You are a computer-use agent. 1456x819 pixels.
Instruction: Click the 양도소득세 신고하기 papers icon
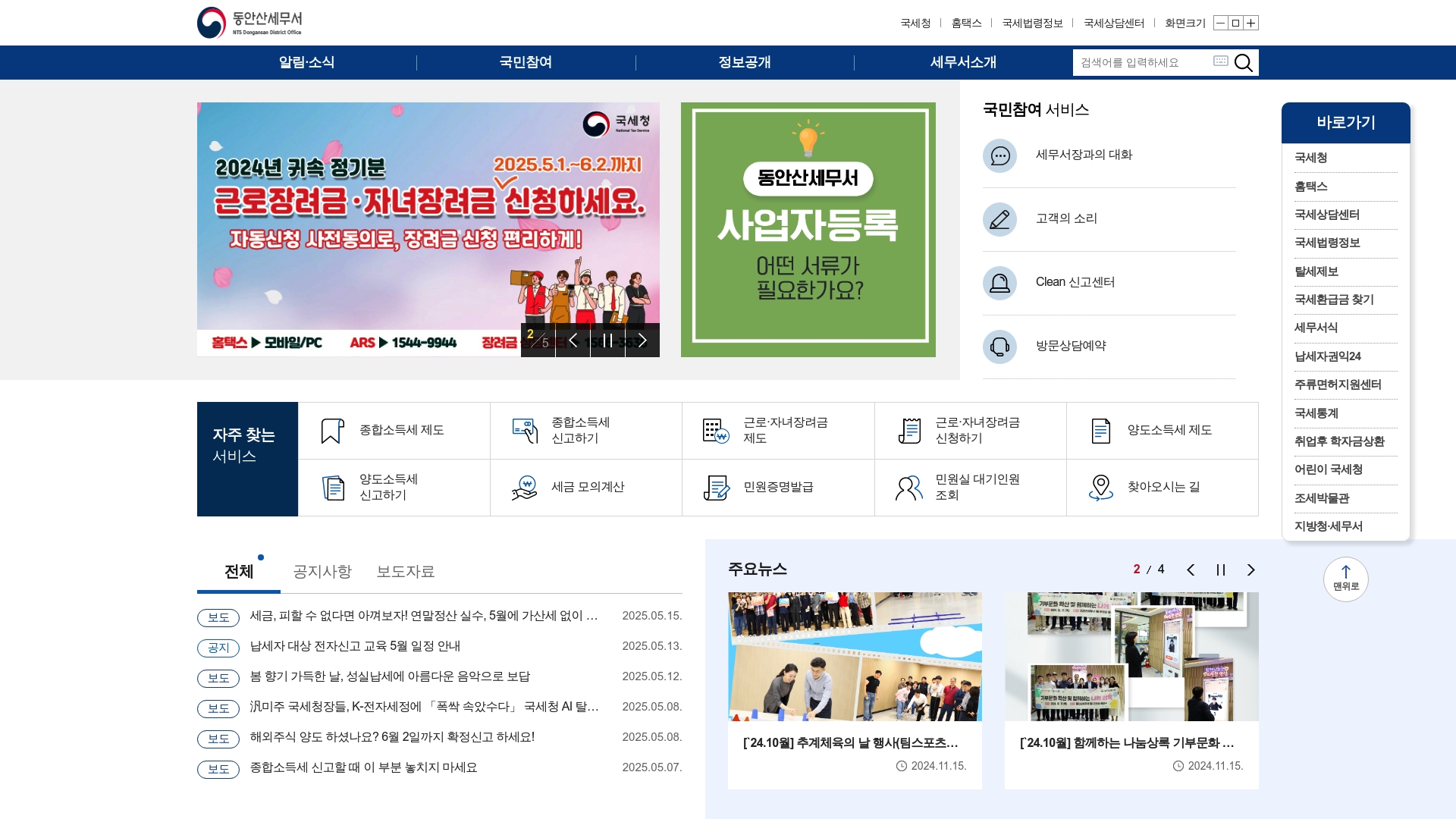[x=333, y=488]
